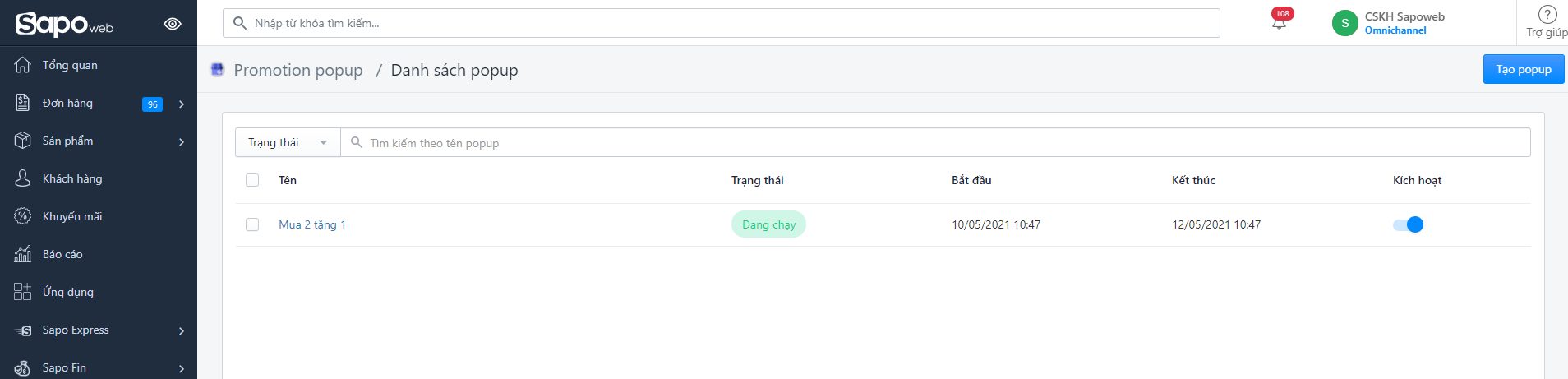Open the notification bell icon
1568x379 pixels.
(x=1279, y=23)
